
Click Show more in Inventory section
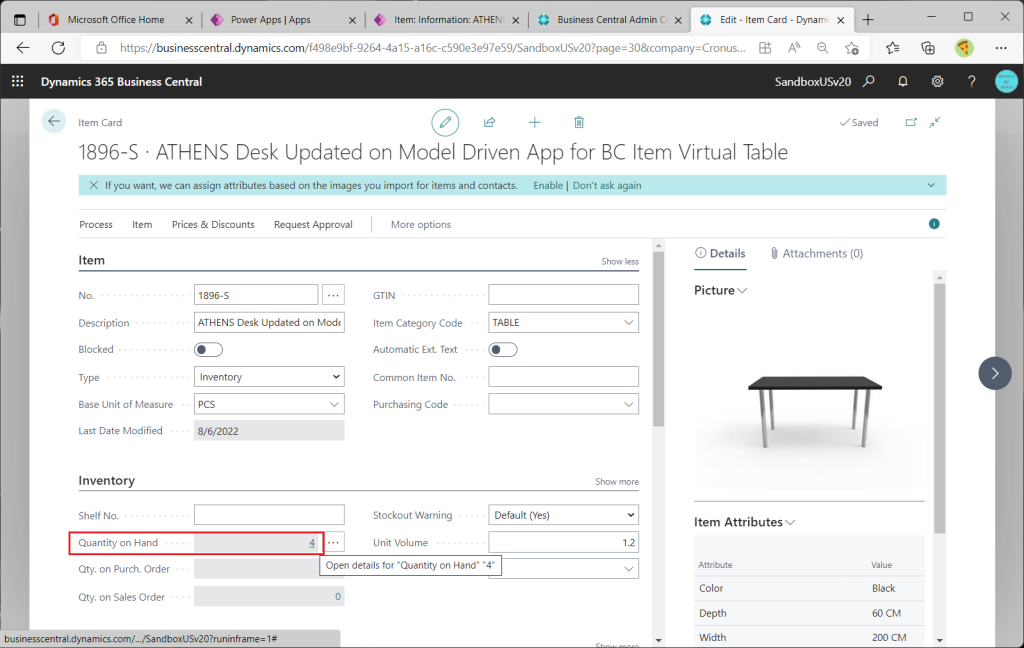pyautogui.click(x=616, y=481)
